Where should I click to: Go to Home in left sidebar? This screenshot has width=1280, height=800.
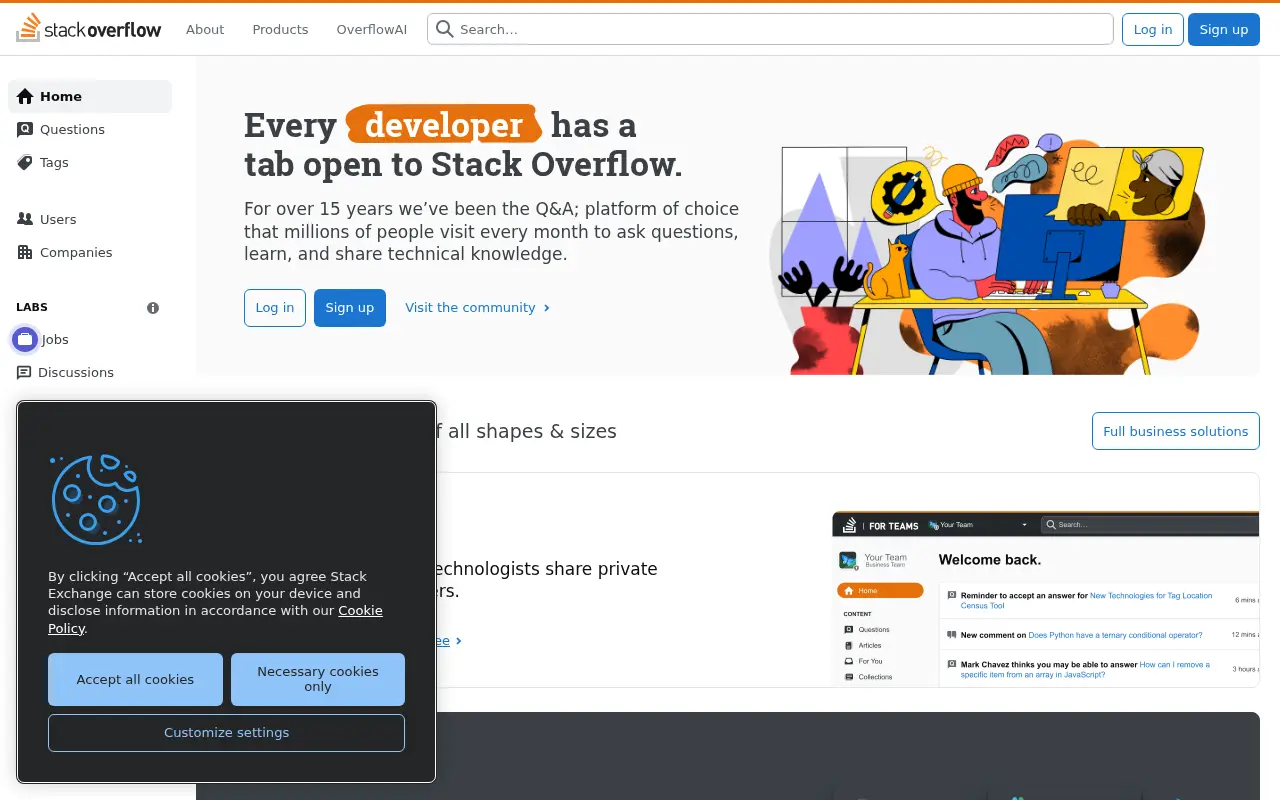(x=90, y=97)
